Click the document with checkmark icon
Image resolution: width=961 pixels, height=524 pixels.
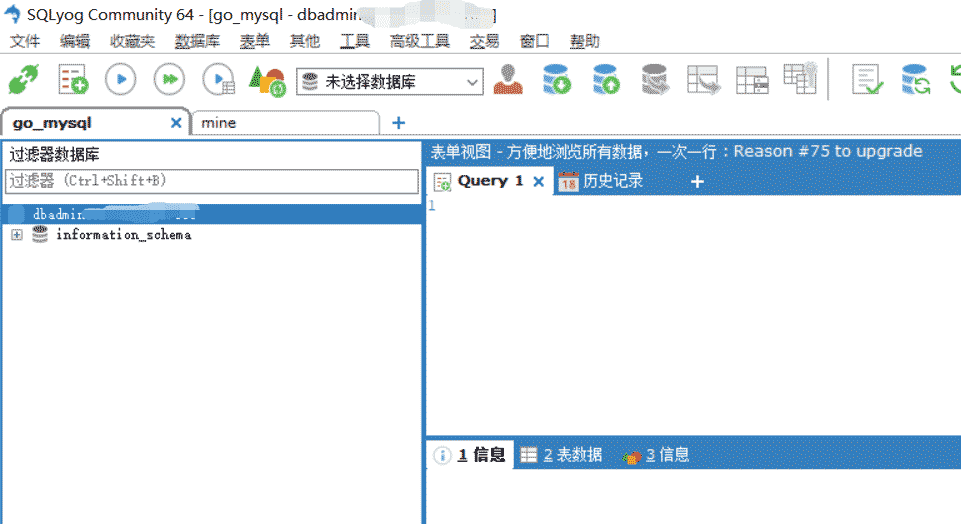pos(867,80)
